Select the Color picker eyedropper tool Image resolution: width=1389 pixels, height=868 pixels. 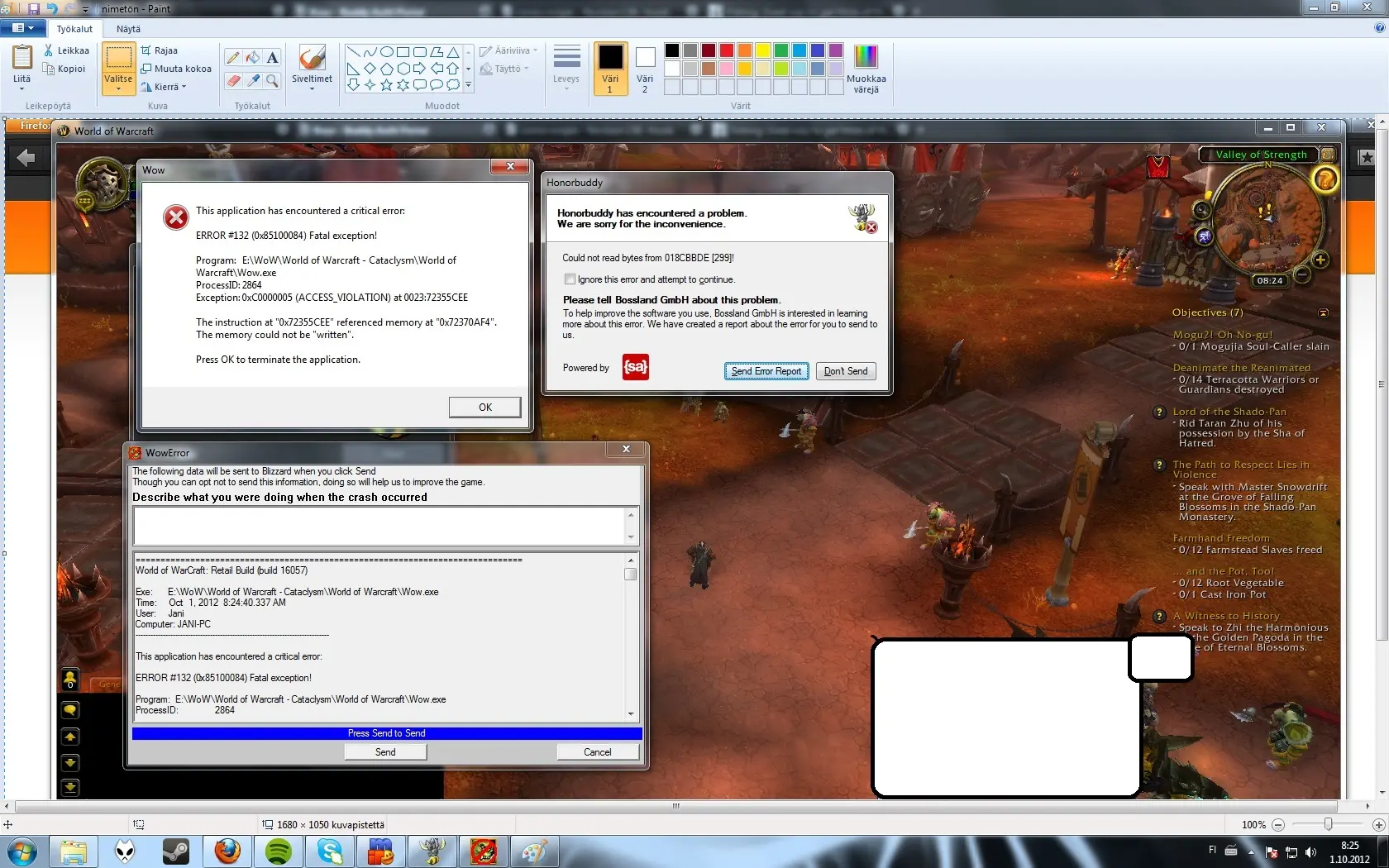point(253,80)
